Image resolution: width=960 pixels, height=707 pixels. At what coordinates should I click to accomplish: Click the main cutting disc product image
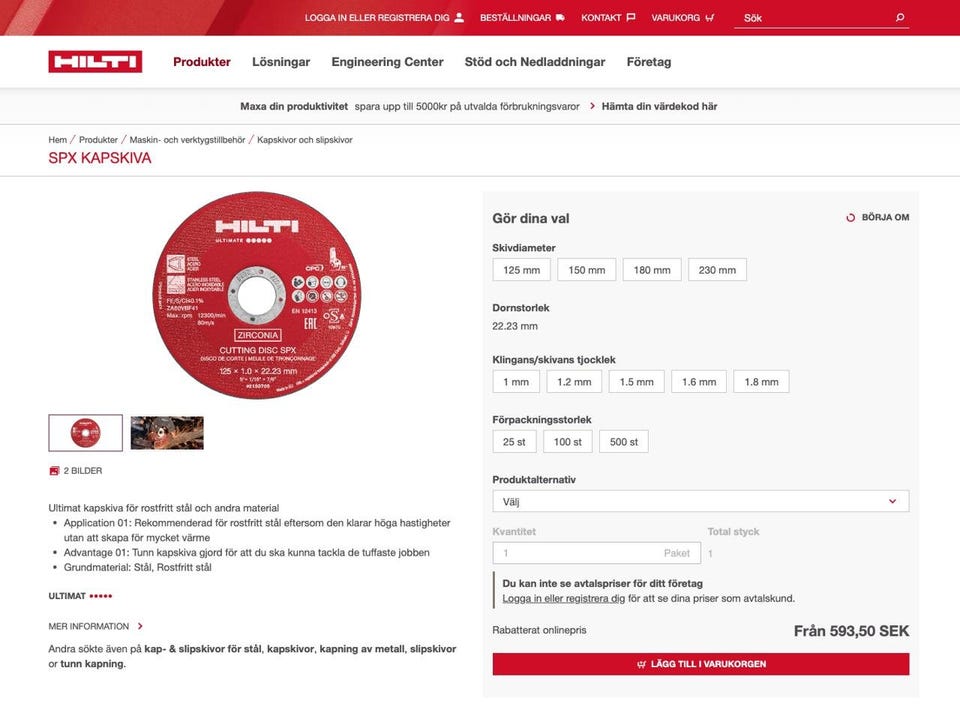click(x=257, y=296)
